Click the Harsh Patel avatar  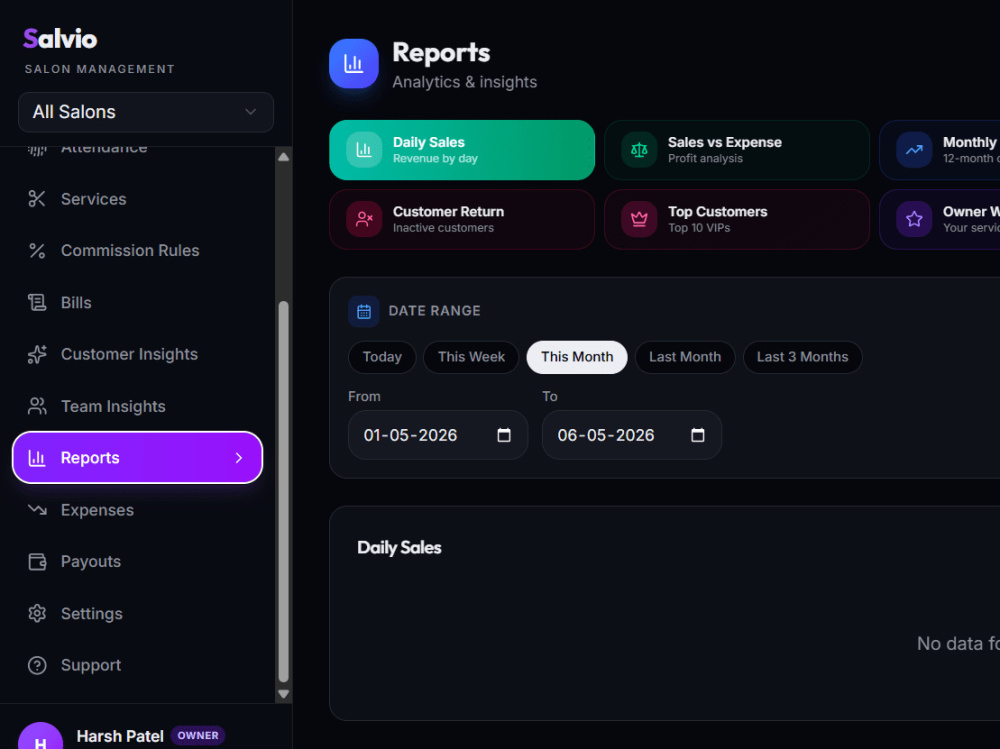[40, 737]
